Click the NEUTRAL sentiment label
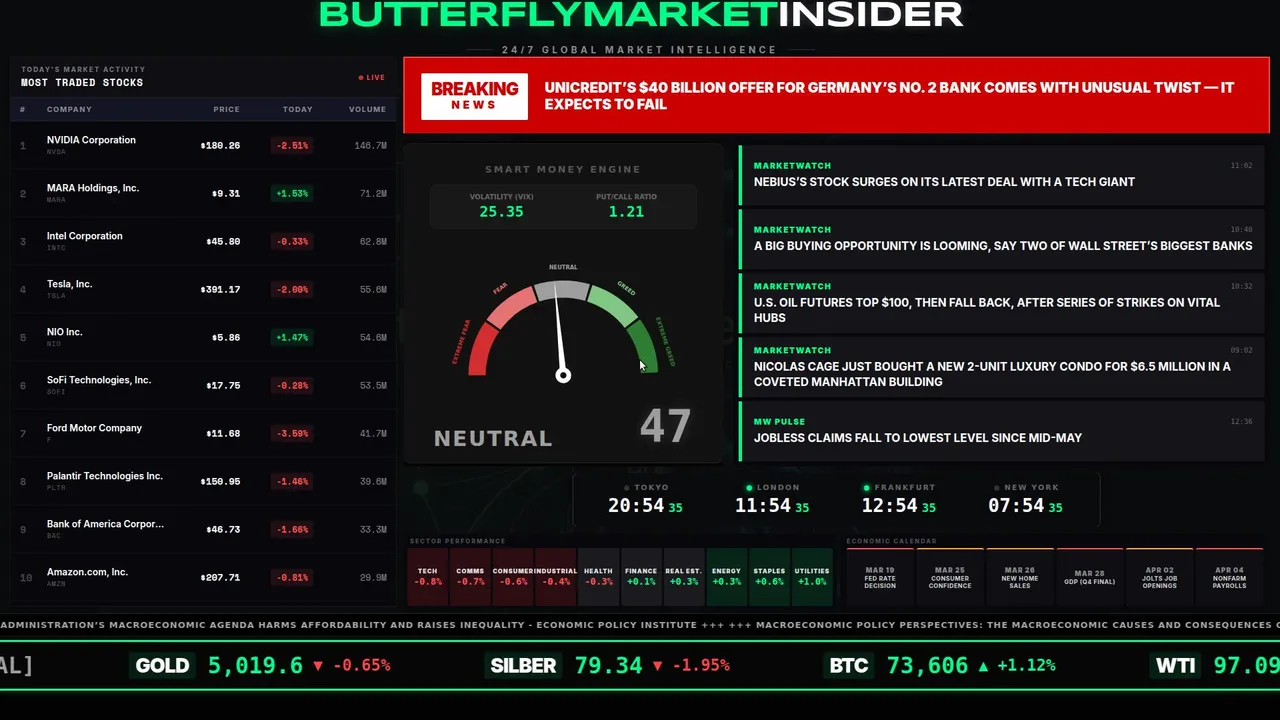The width and height of the screenshot is (1280, 720). [x=493, y=438]
